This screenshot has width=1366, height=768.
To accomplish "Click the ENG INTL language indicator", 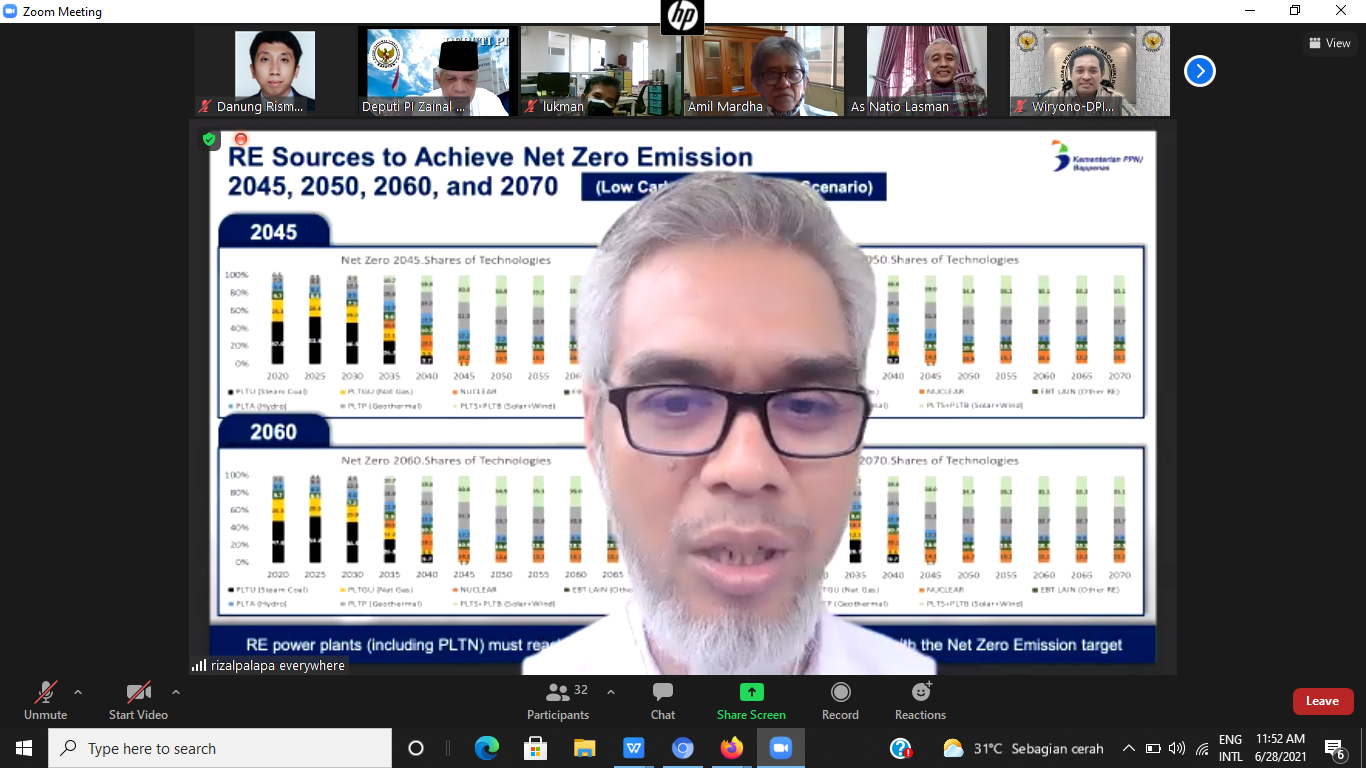I will (1231, 748).
